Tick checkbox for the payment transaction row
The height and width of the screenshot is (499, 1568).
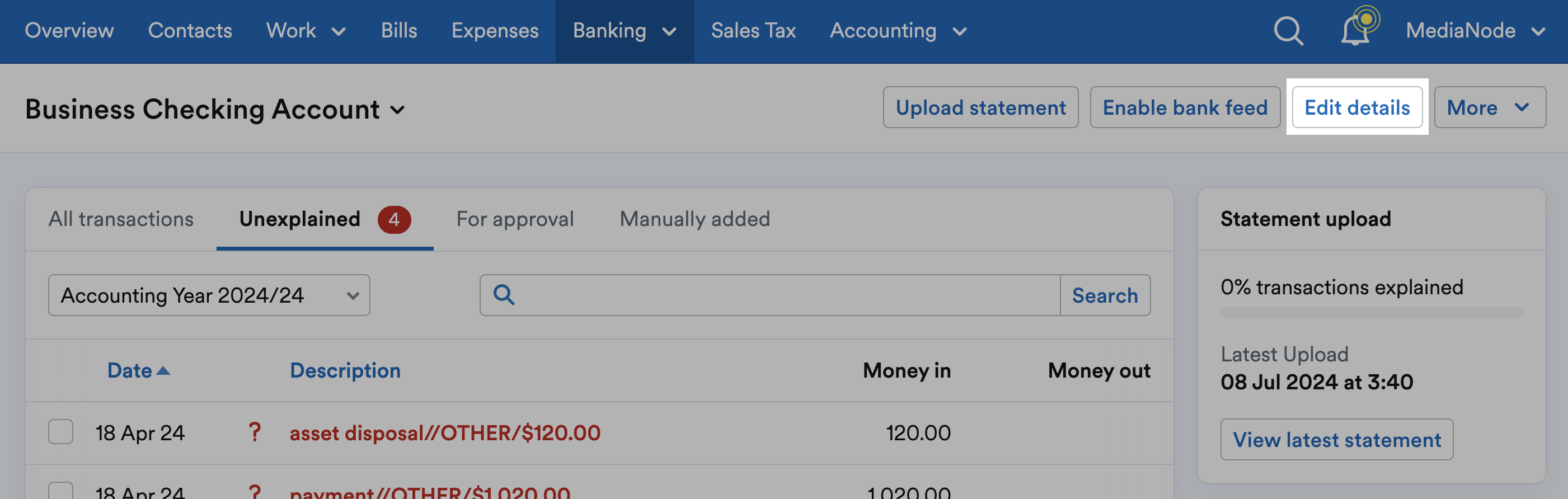point(61,491)
